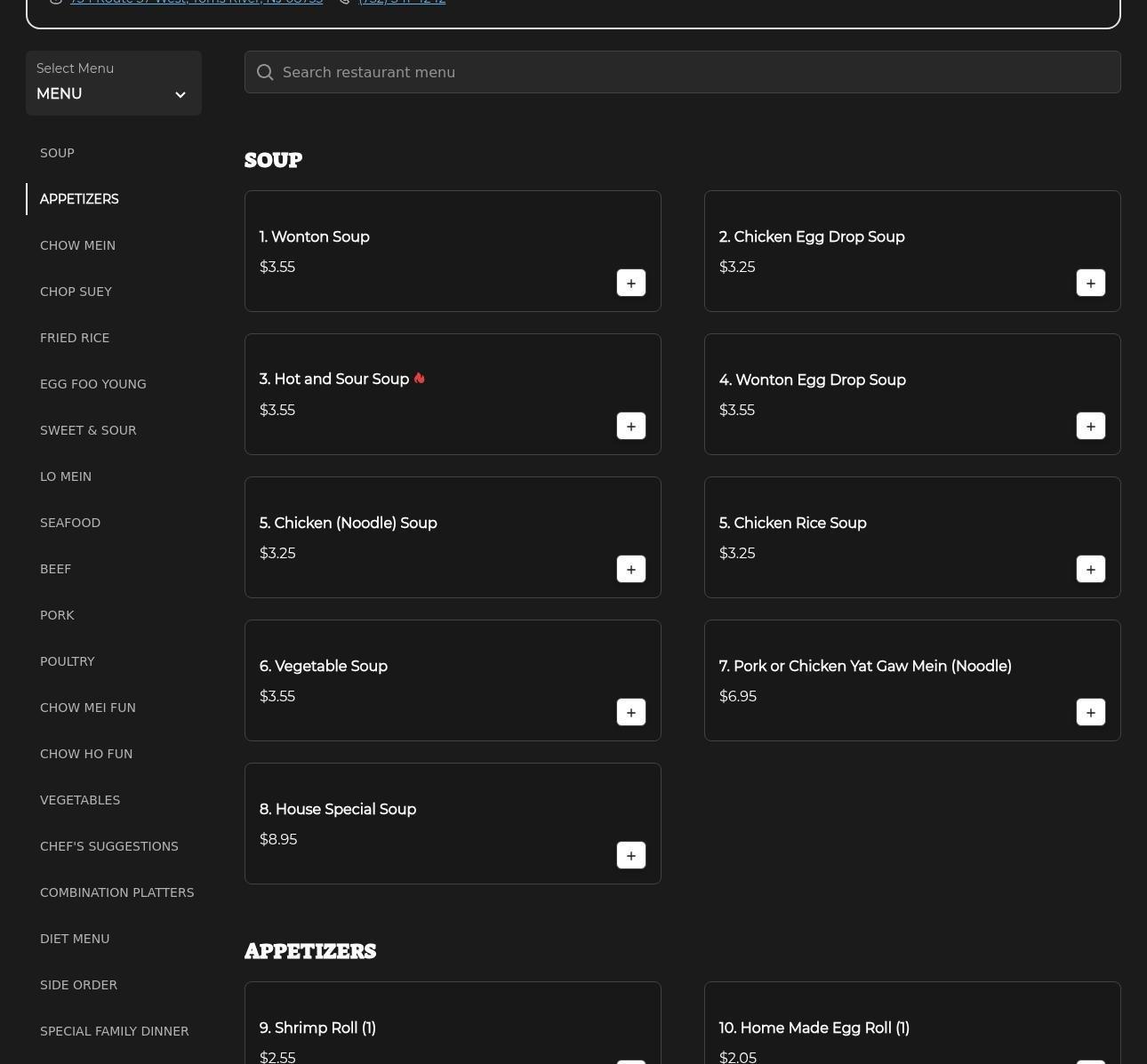The image size is (1147, 1064).
Task: Add Pork or Chicken Yat Gaw Mein
Action: pyautogui.click(x=1090, y=713)
